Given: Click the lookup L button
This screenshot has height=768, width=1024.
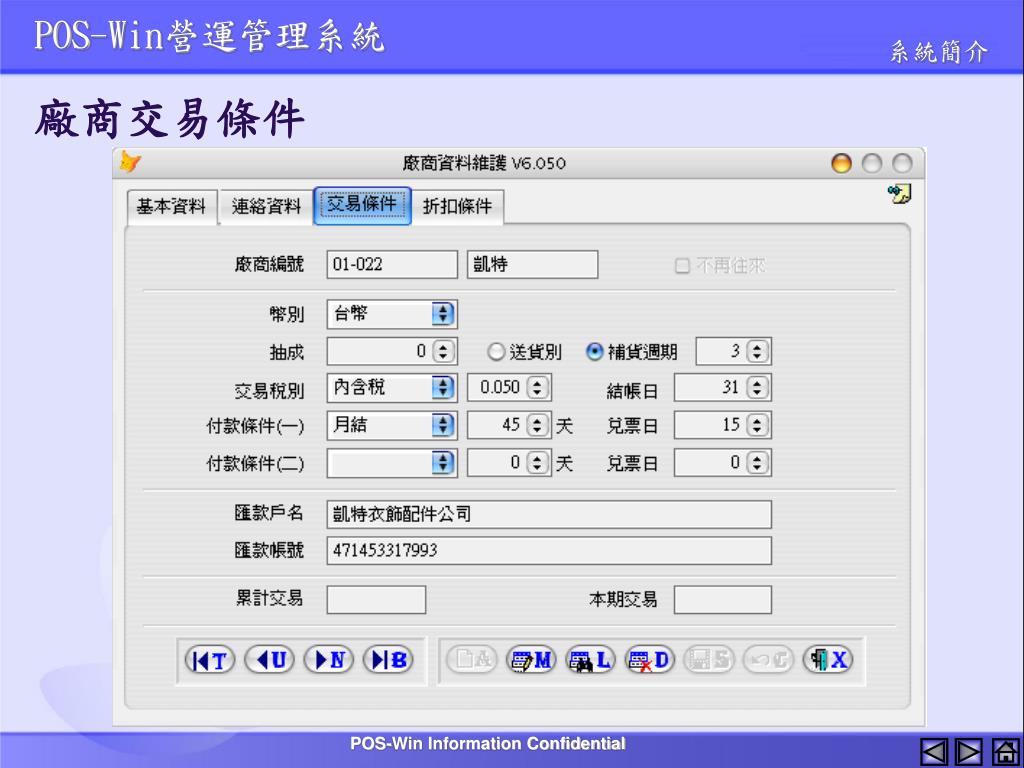Looking at the screenshot, I should pyautogui.click(x=590, y=660).
